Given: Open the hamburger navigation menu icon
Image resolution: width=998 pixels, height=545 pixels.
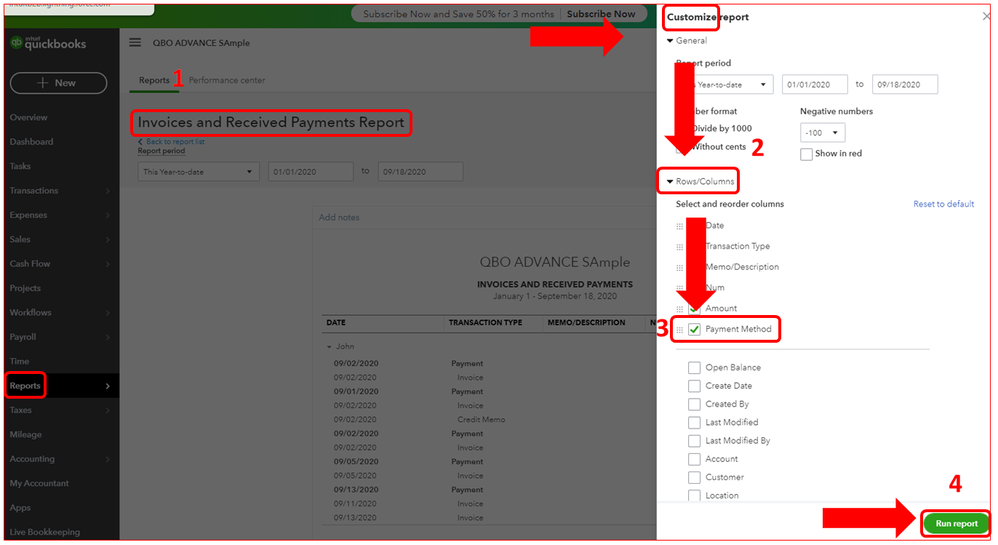Looking at the screenshot, I should click(x=135, y=43).
